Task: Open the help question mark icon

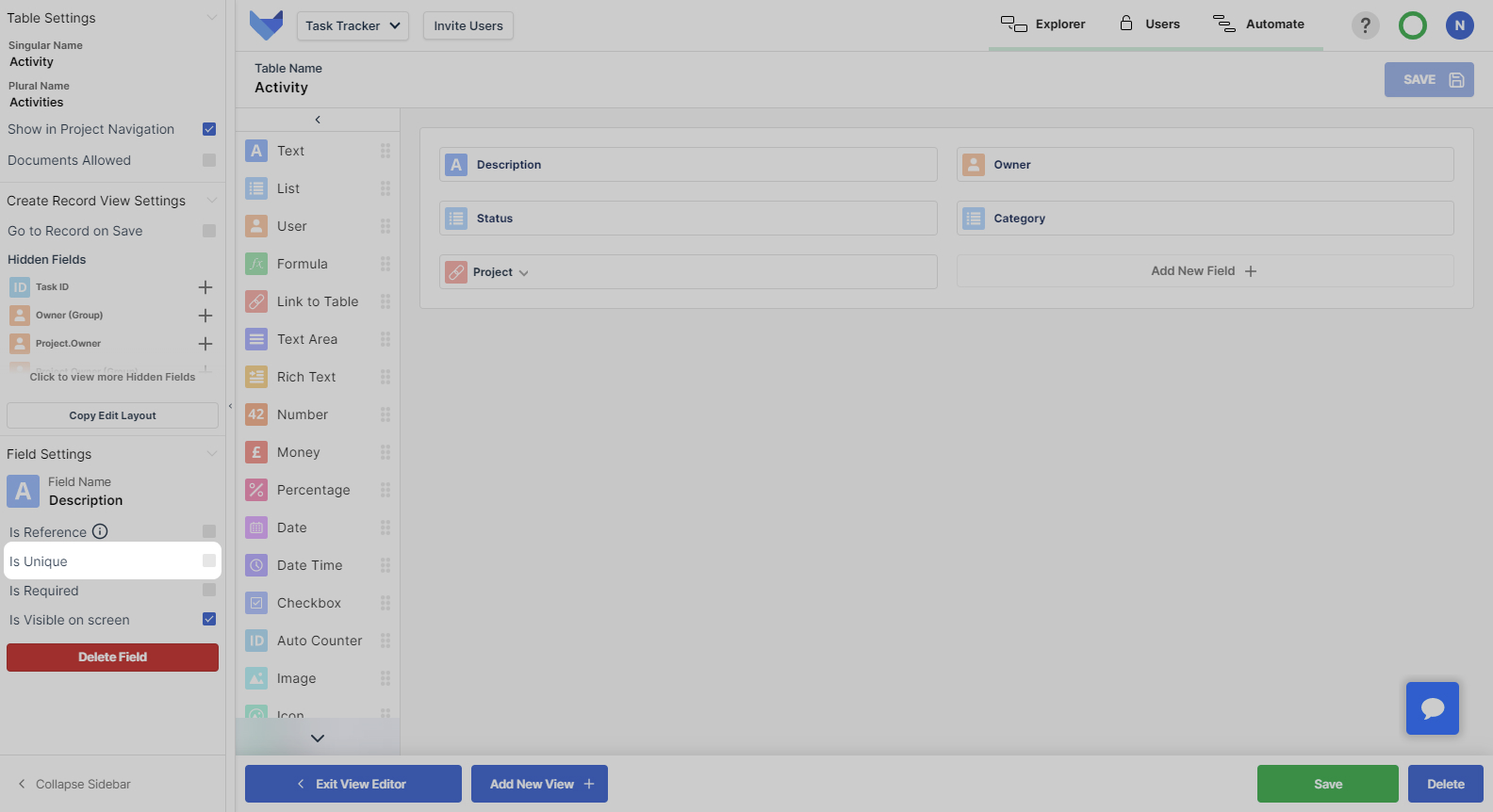Action: (1365, 25)
